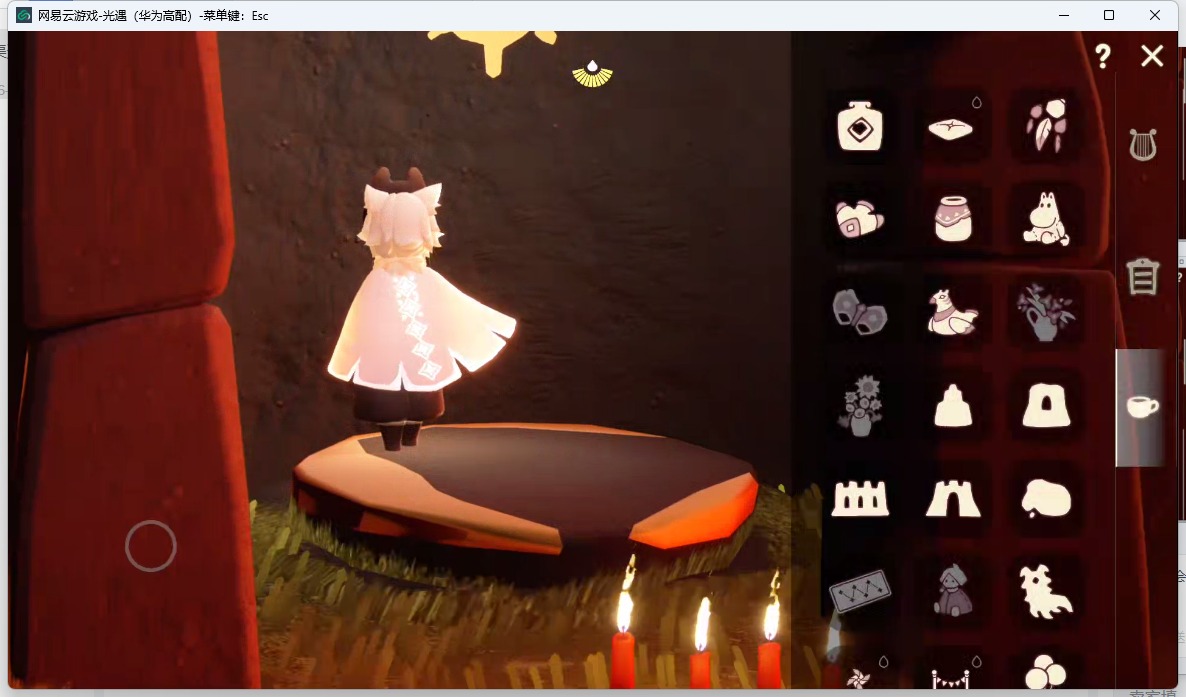Select the heart-shaped pillow prop

click(859, 219)
